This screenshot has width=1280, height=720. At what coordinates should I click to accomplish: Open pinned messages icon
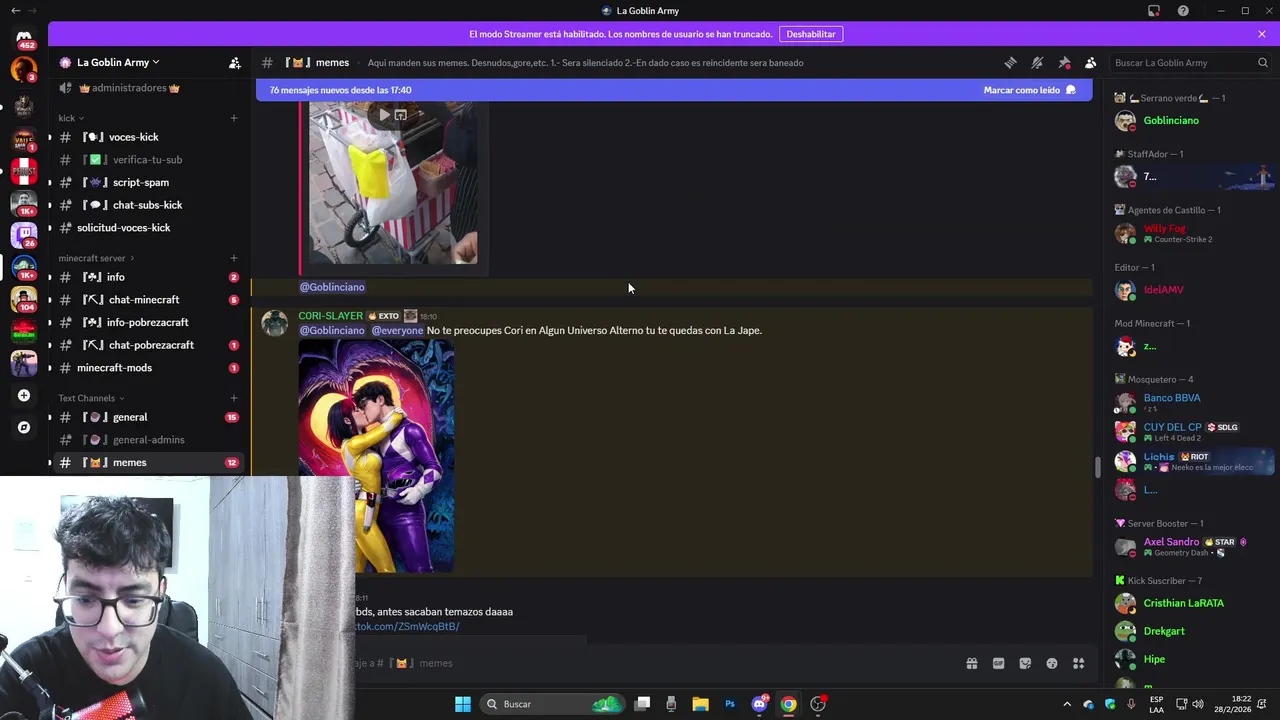pos(1064,62)
